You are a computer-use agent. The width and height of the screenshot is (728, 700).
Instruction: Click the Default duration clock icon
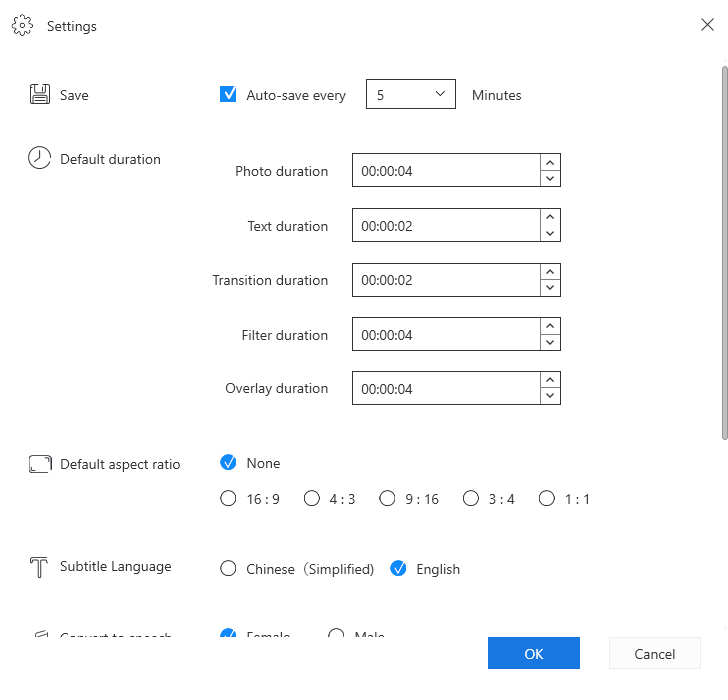(39, 158)
